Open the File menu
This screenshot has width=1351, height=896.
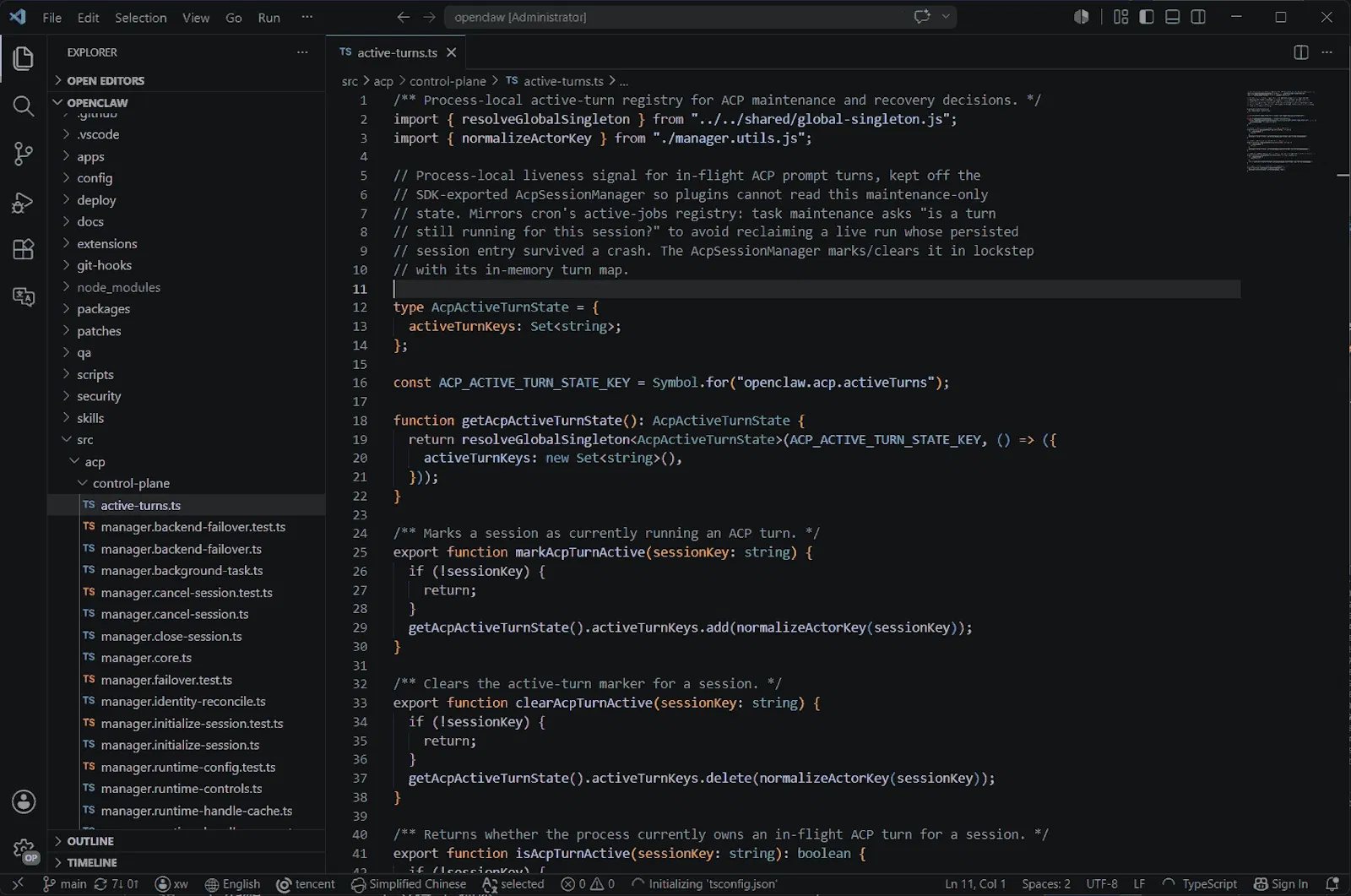52,17
